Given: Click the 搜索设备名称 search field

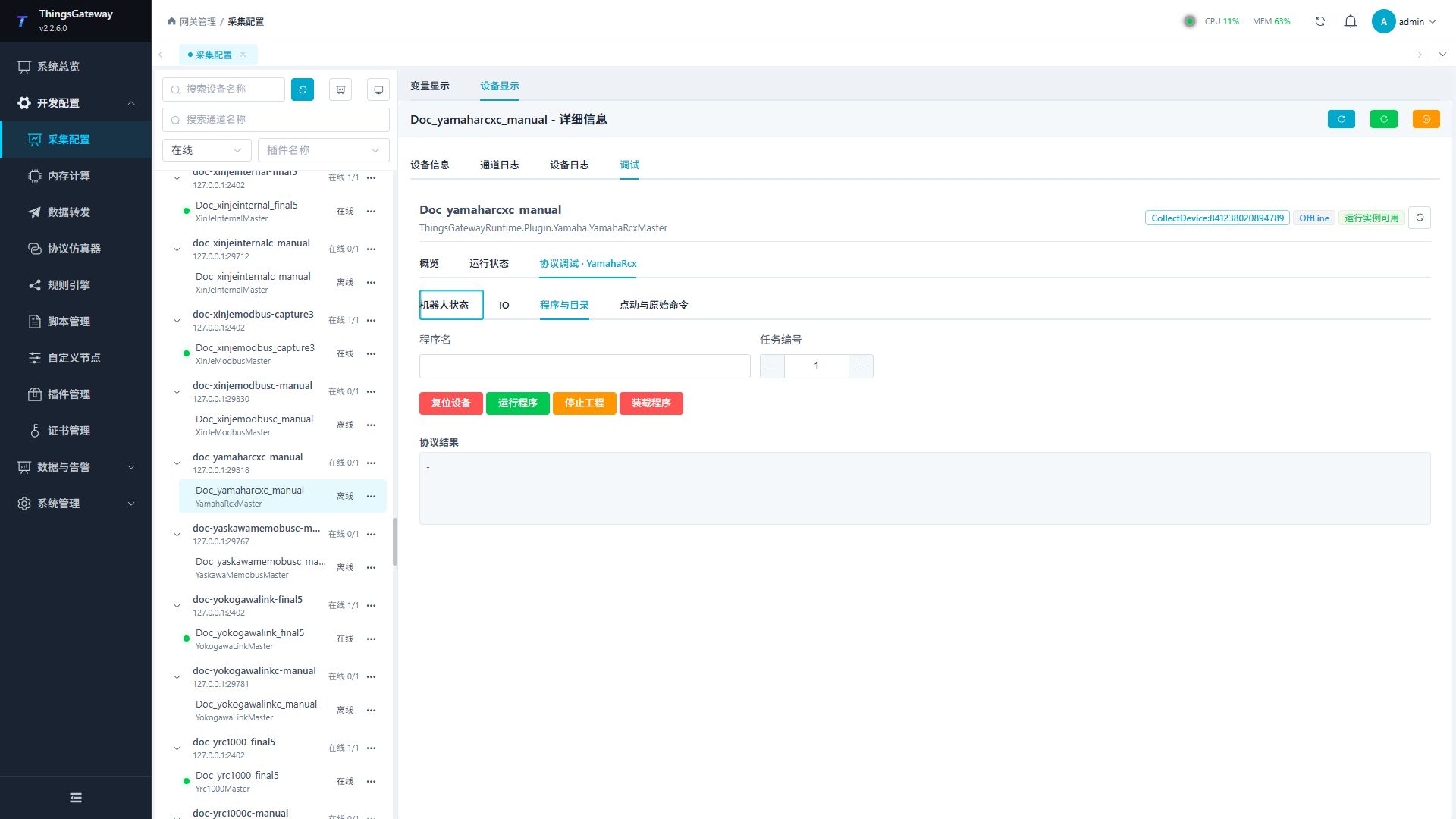Looking at the screenshot, I should [224, 89].
